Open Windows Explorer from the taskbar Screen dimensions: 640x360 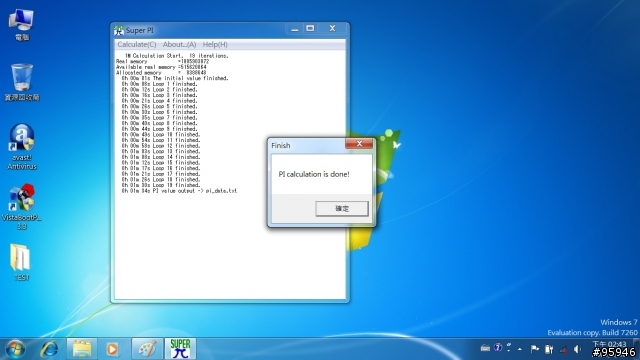[x=82, y=349]
